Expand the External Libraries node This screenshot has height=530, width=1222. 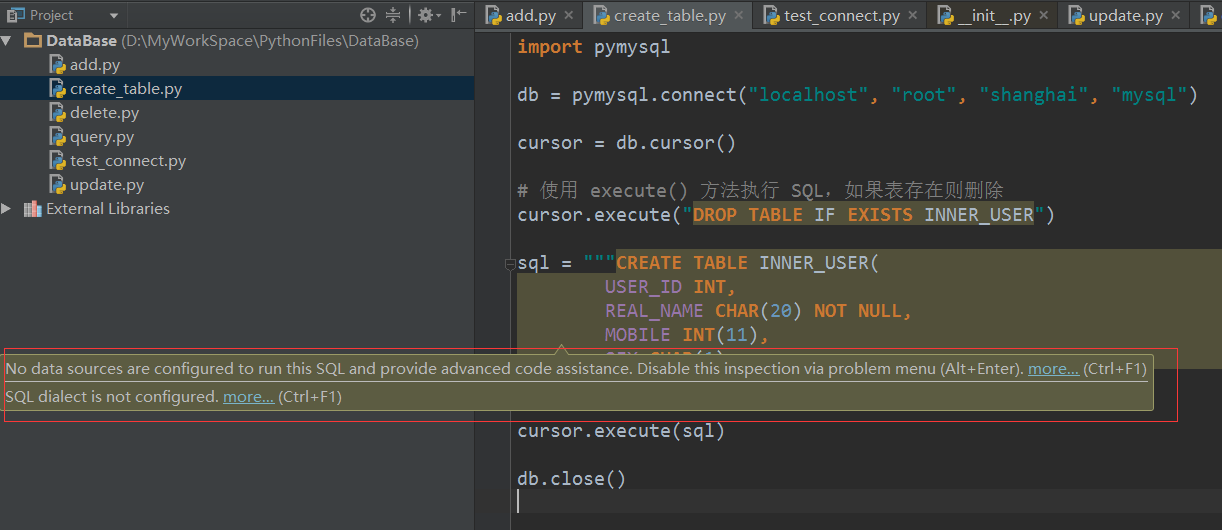pos(8,209)
